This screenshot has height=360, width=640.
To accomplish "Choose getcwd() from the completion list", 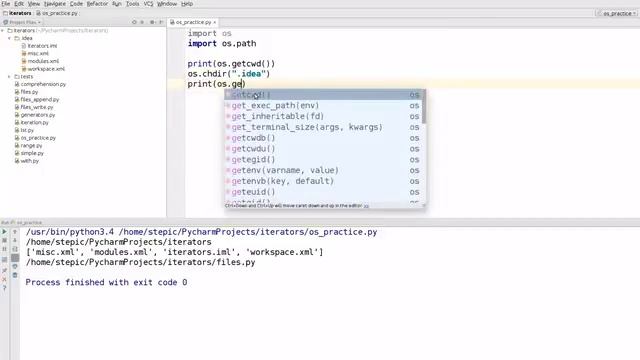I will (x=324, y=95).
